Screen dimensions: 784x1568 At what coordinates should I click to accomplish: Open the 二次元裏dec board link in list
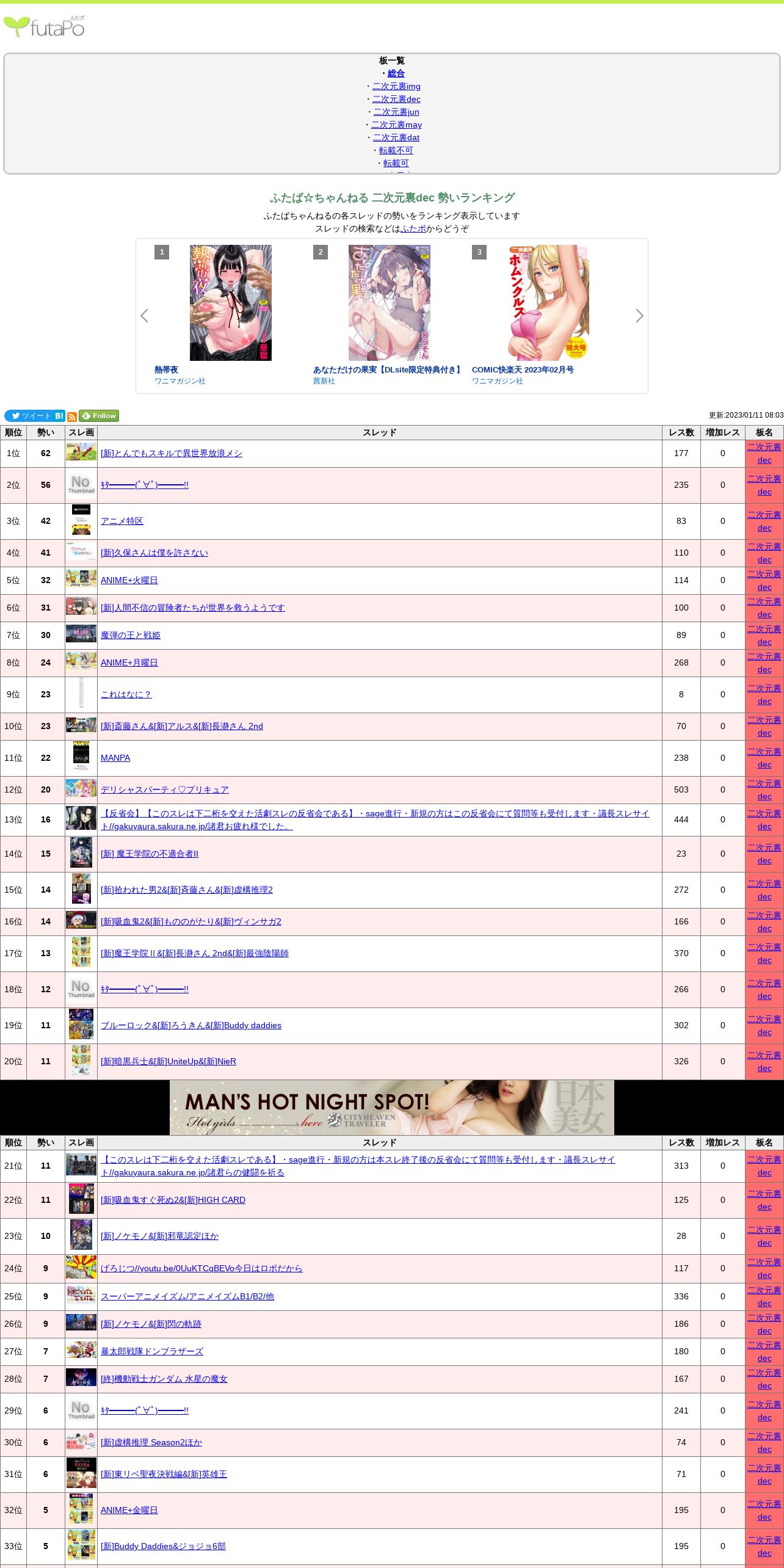click(x=396, y=99)
